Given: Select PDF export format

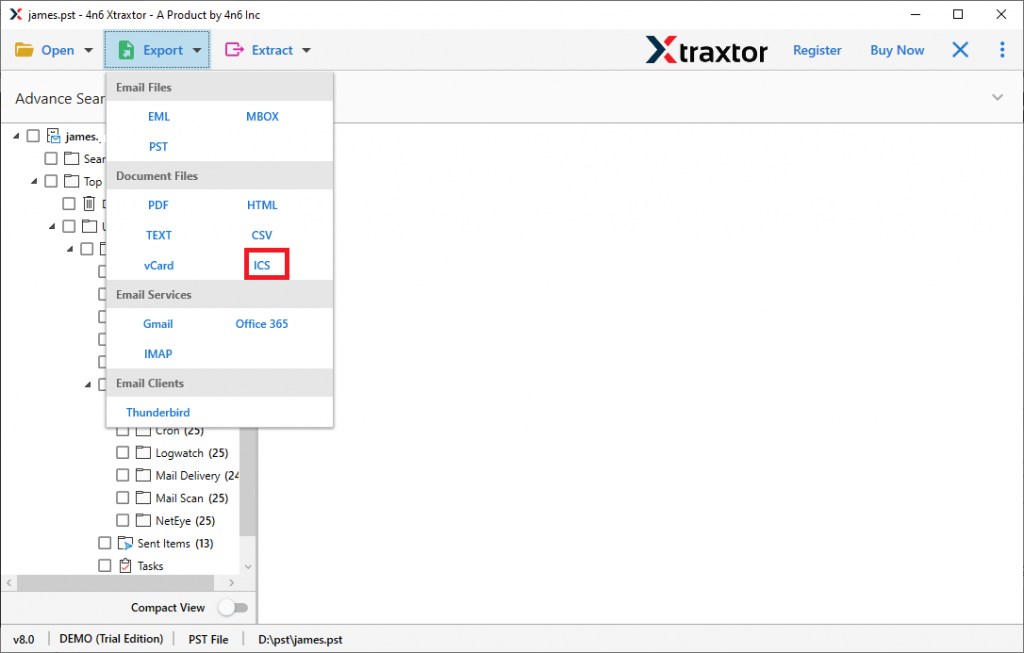Looking at the screenshot, I should (x=159, y=205).
